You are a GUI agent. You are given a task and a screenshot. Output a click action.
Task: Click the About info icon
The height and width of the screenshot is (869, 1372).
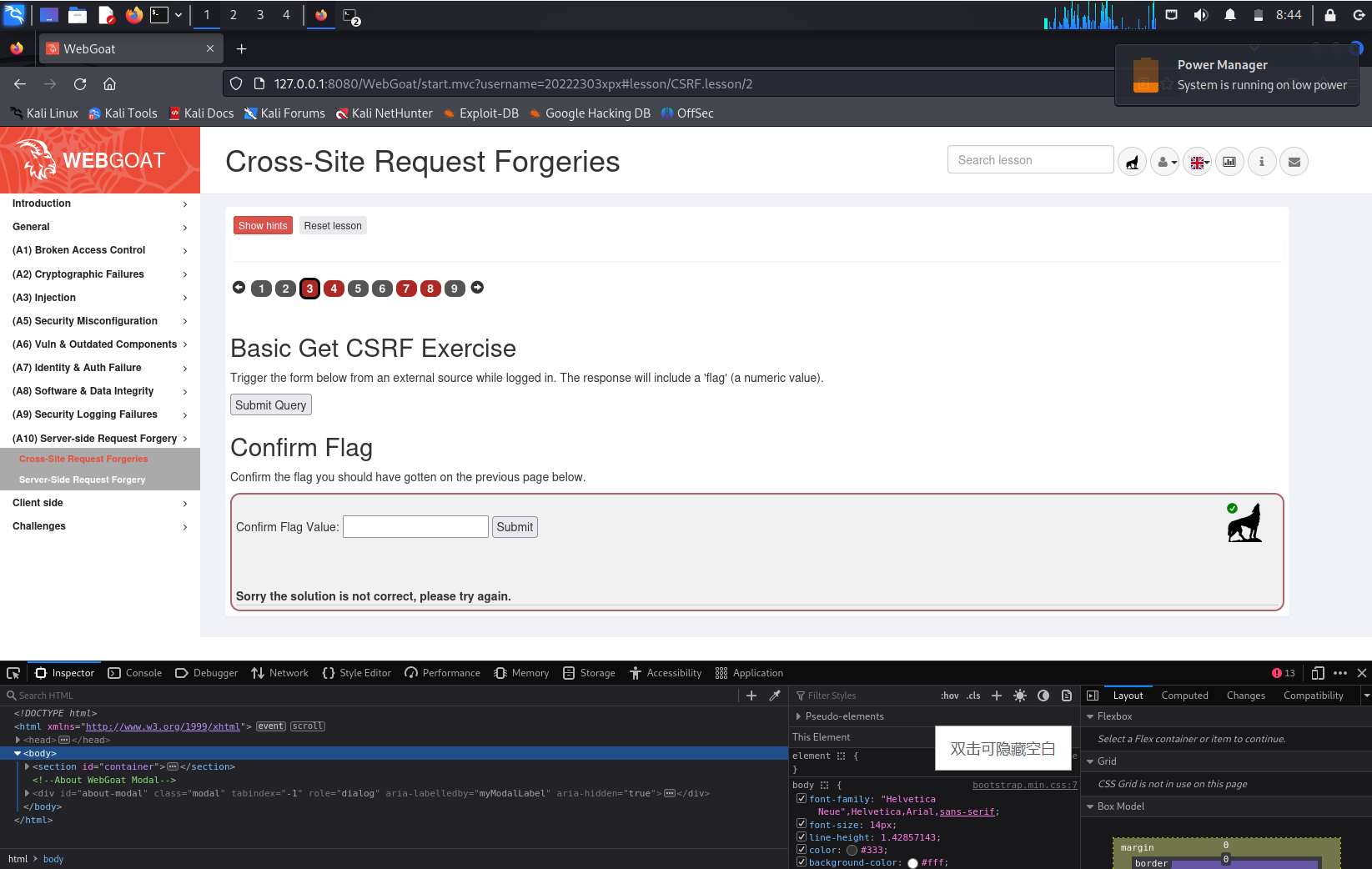1262,162
